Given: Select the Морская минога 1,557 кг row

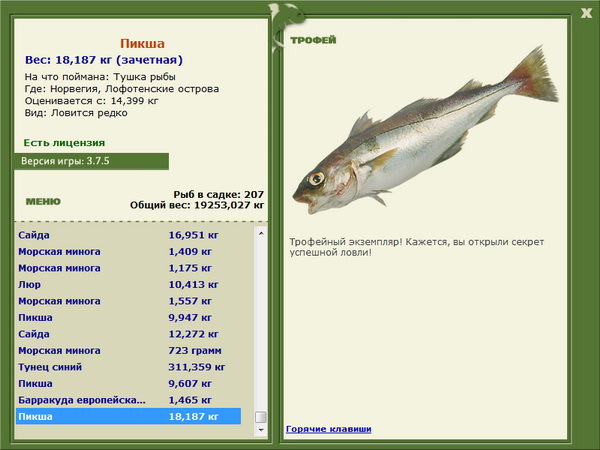Looking at the screenshot, I should point(129,301).
